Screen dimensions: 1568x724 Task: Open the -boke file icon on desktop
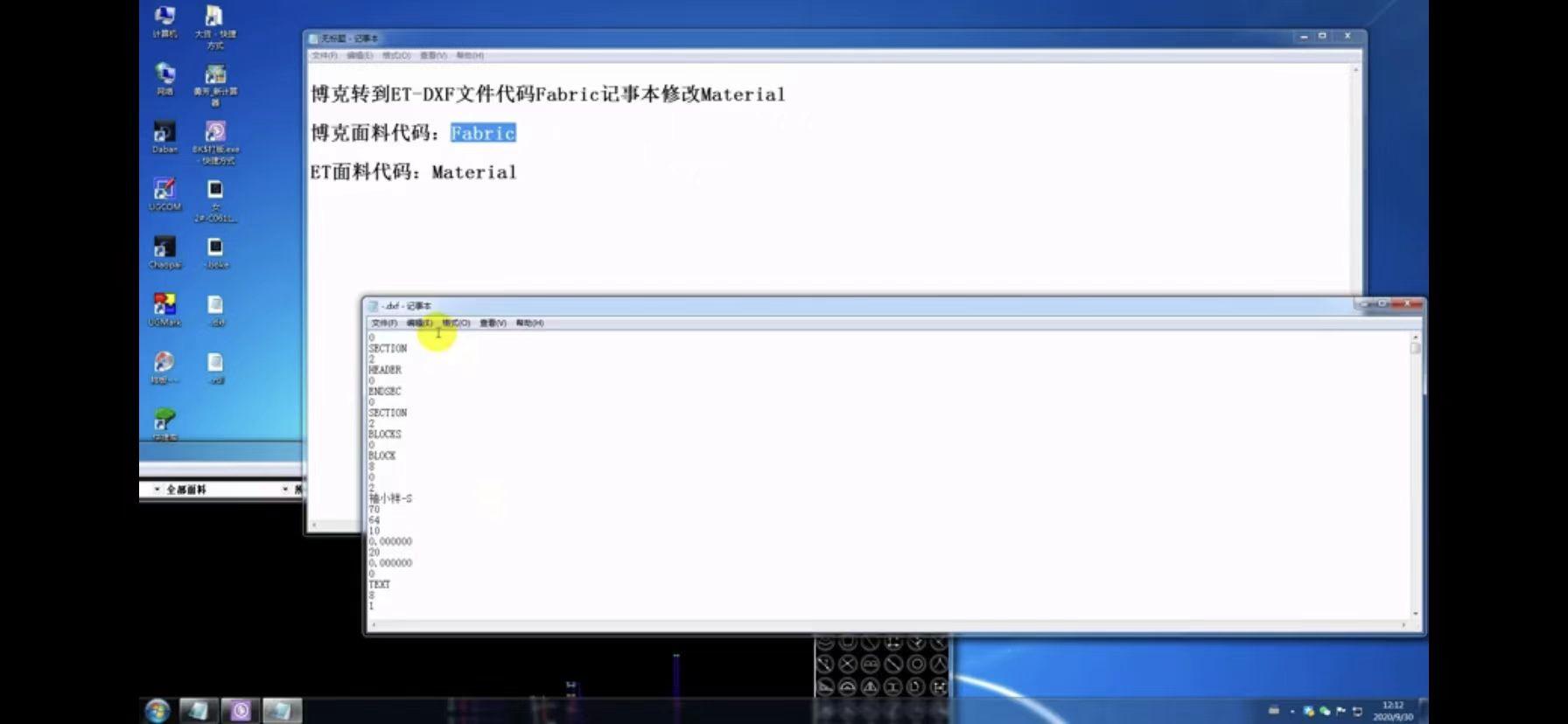tap(215, 253)
